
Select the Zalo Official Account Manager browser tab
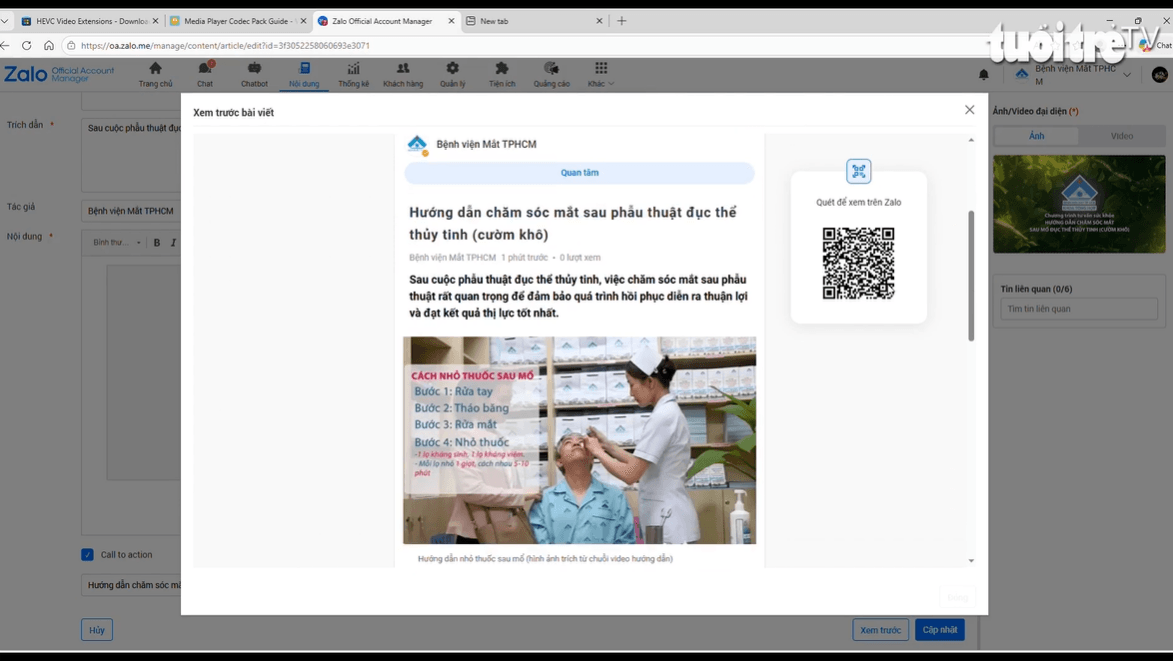(380, 19)
